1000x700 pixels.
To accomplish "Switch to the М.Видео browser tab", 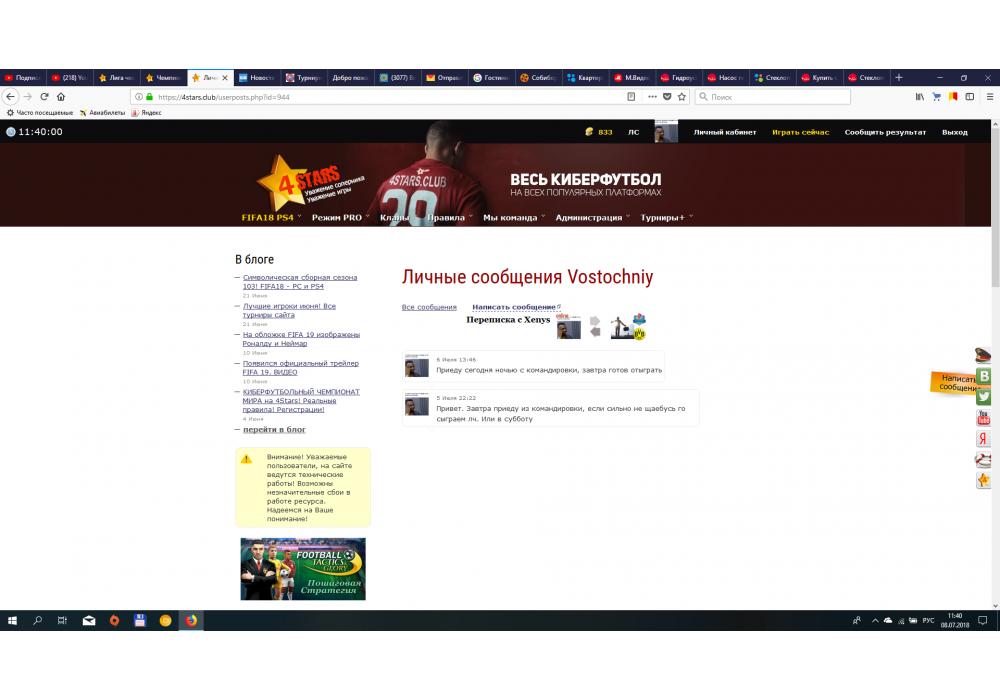I will click(631, 78).
